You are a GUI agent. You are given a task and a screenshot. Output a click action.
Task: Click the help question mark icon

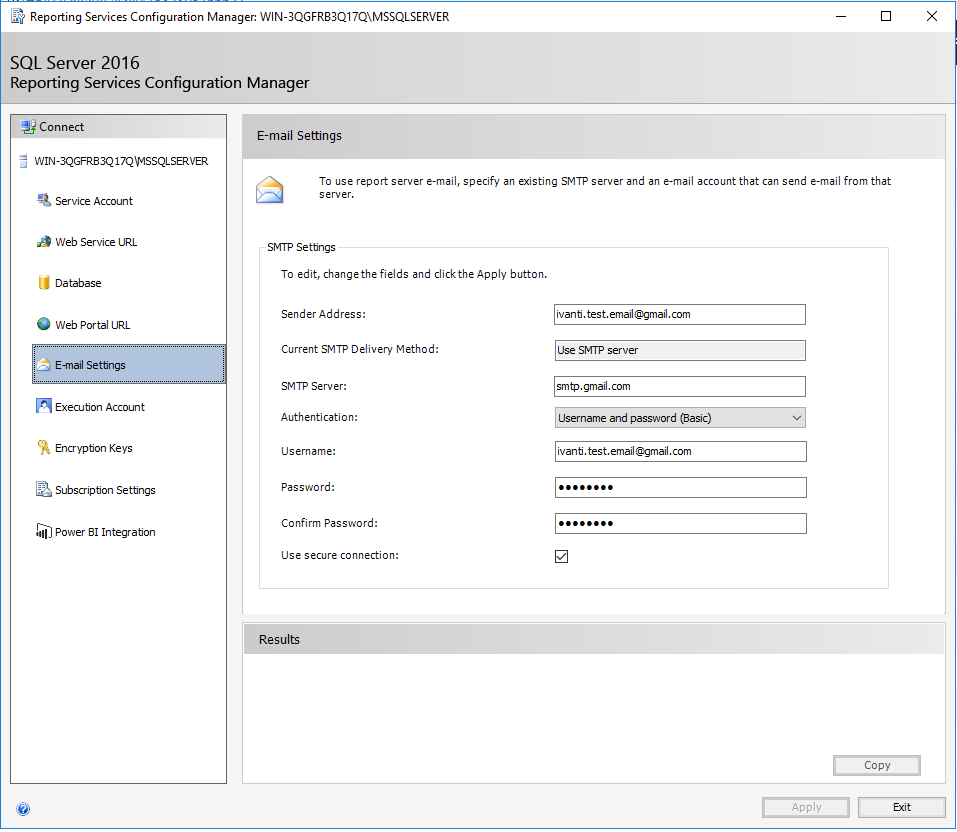(22, 808)
